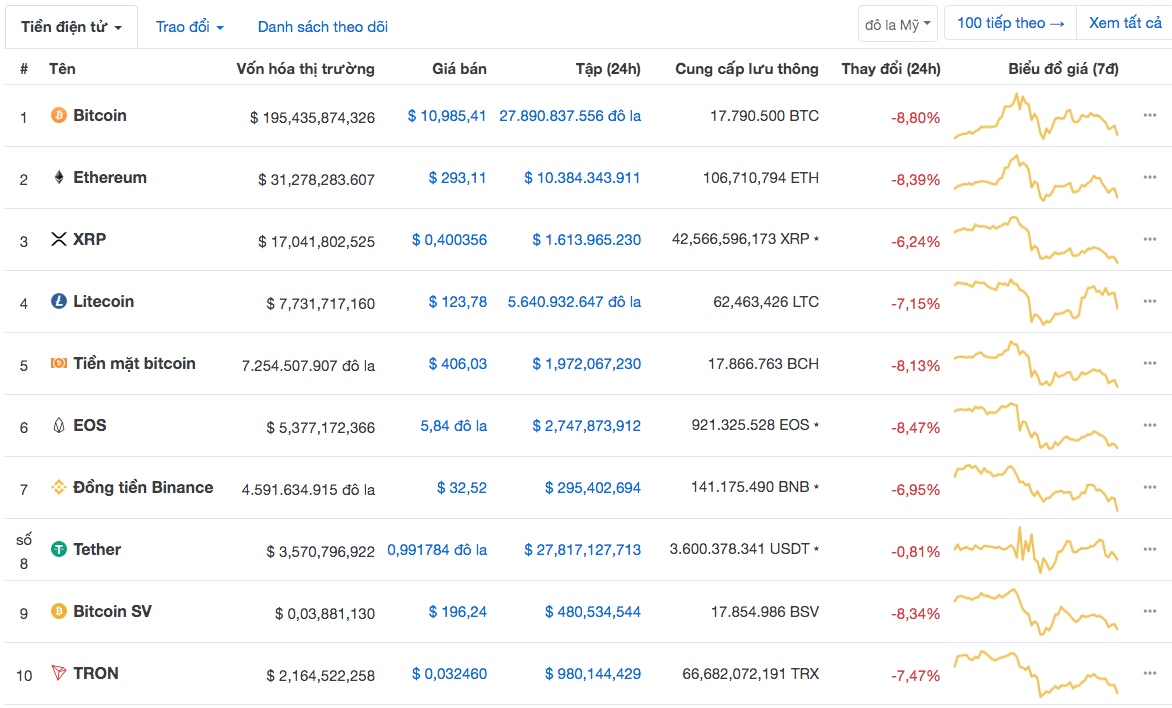Click the 'Xem tất cả' button

pyautogui.click(x=1125, y=23)
